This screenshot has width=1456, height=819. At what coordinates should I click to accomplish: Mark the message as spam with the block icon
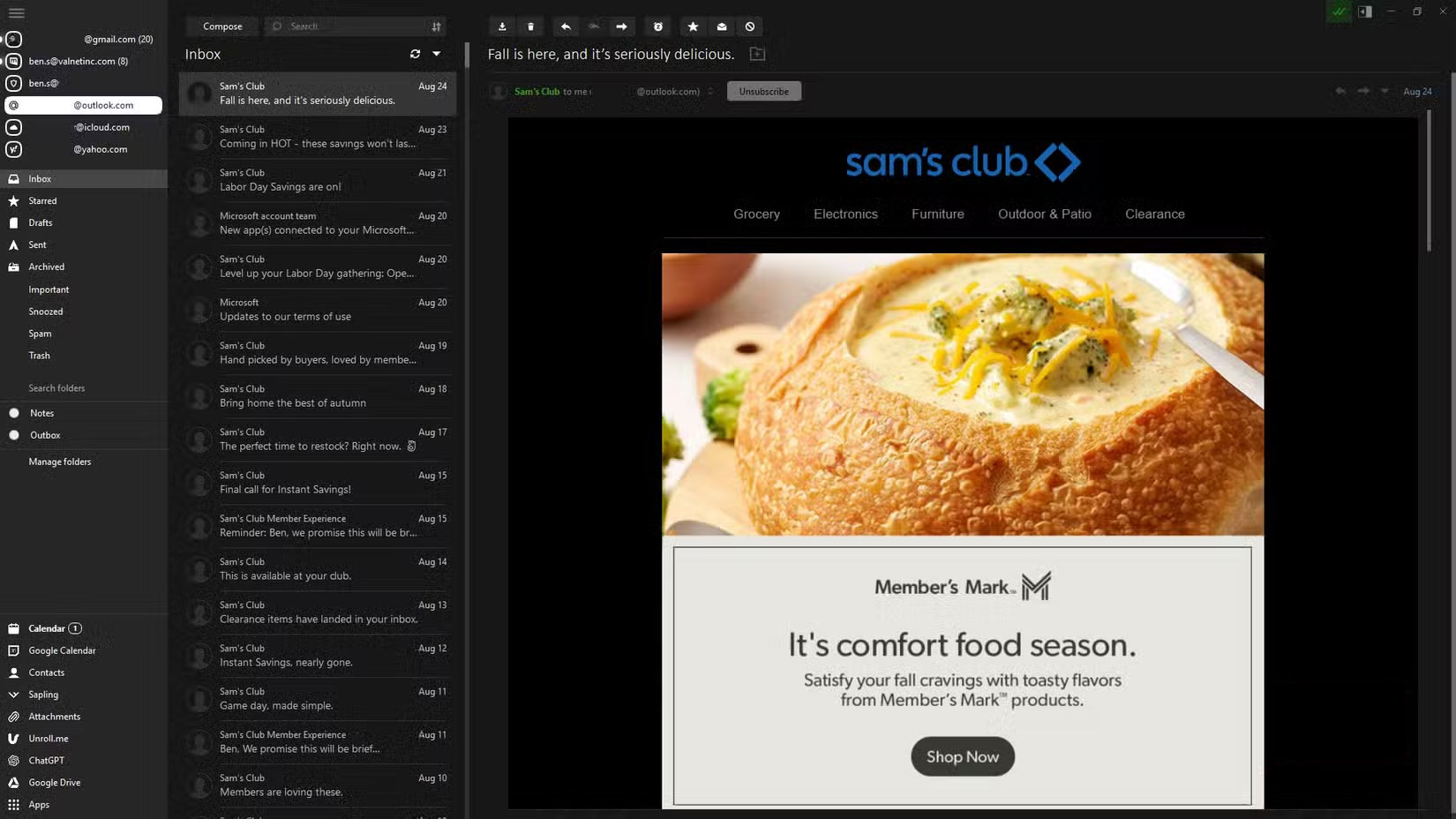750,26
